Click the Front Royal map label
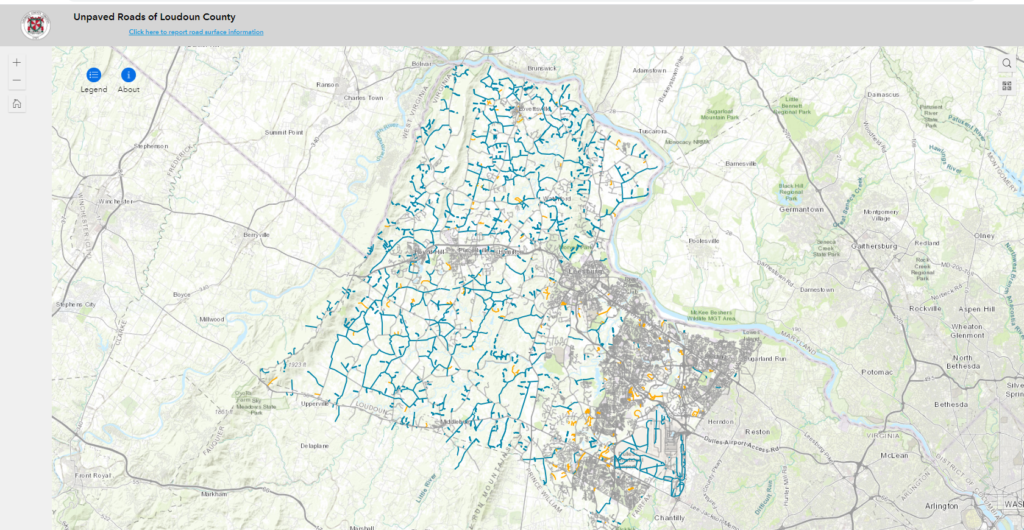 click(94, 476)
